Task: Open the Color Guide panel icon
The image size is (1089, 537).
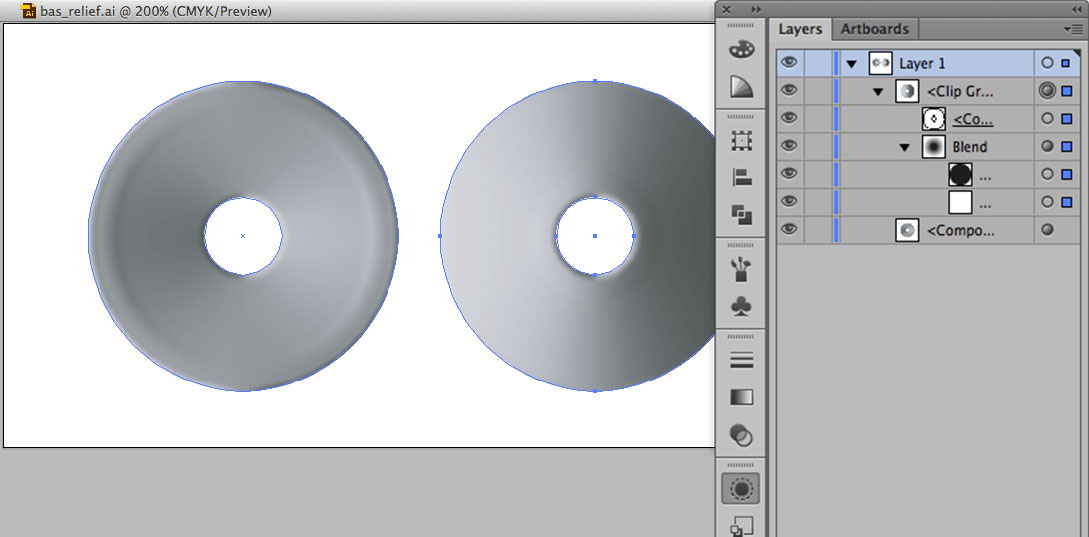Action: pyautogui.click(x=742, y=87)
